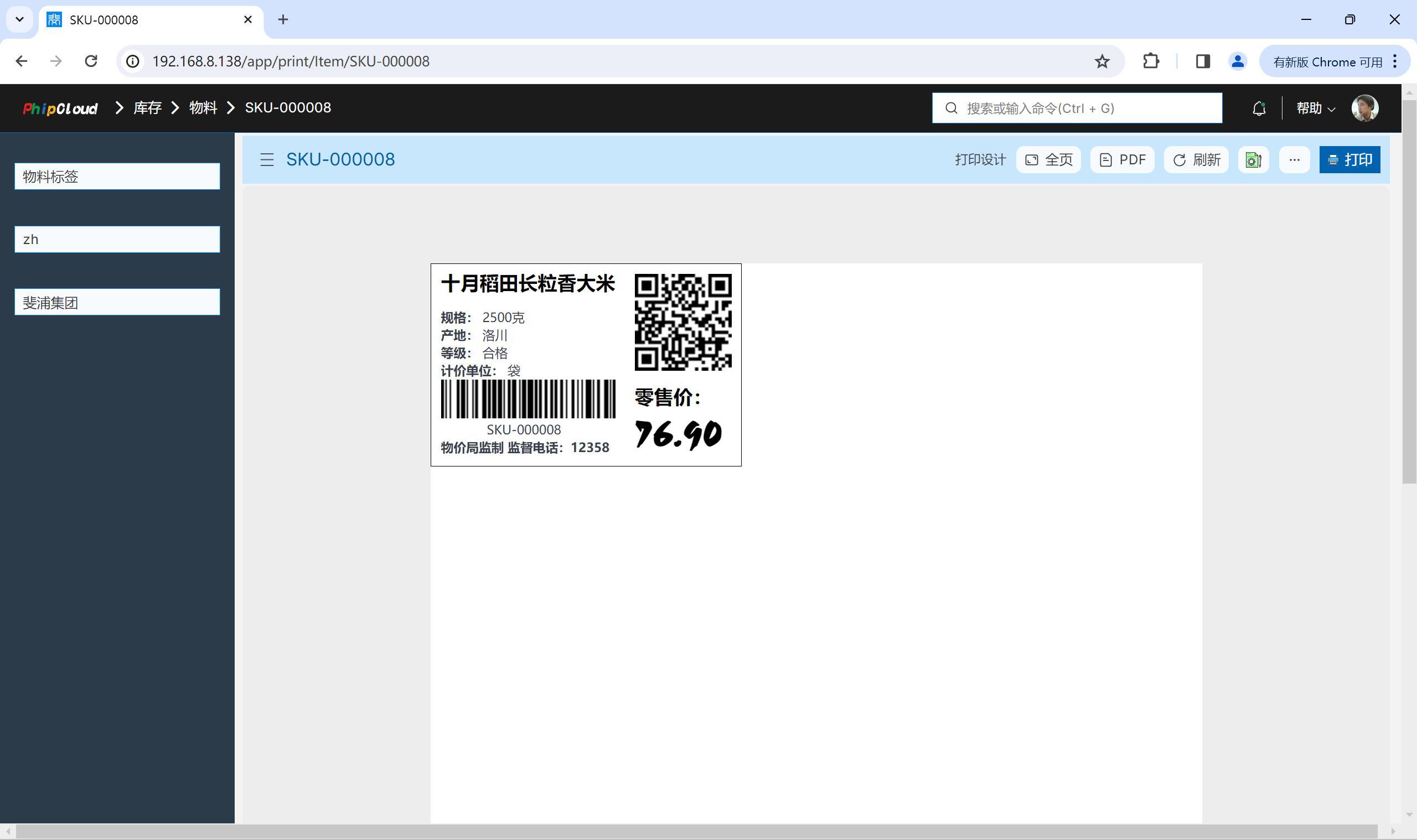Focus the 搜索或输入命令 search box
1417x840 pixels.
pyautogui.click(x=1077, y=108)
